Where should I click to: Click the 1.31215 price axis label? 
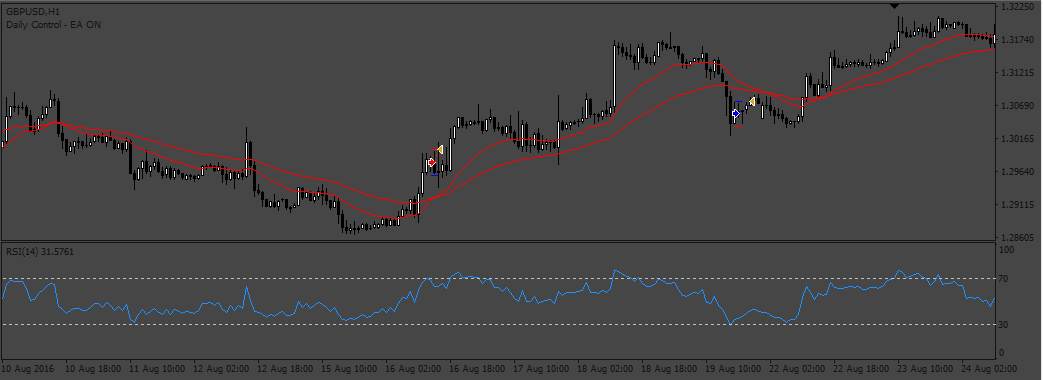click(x=1016, y=73)
